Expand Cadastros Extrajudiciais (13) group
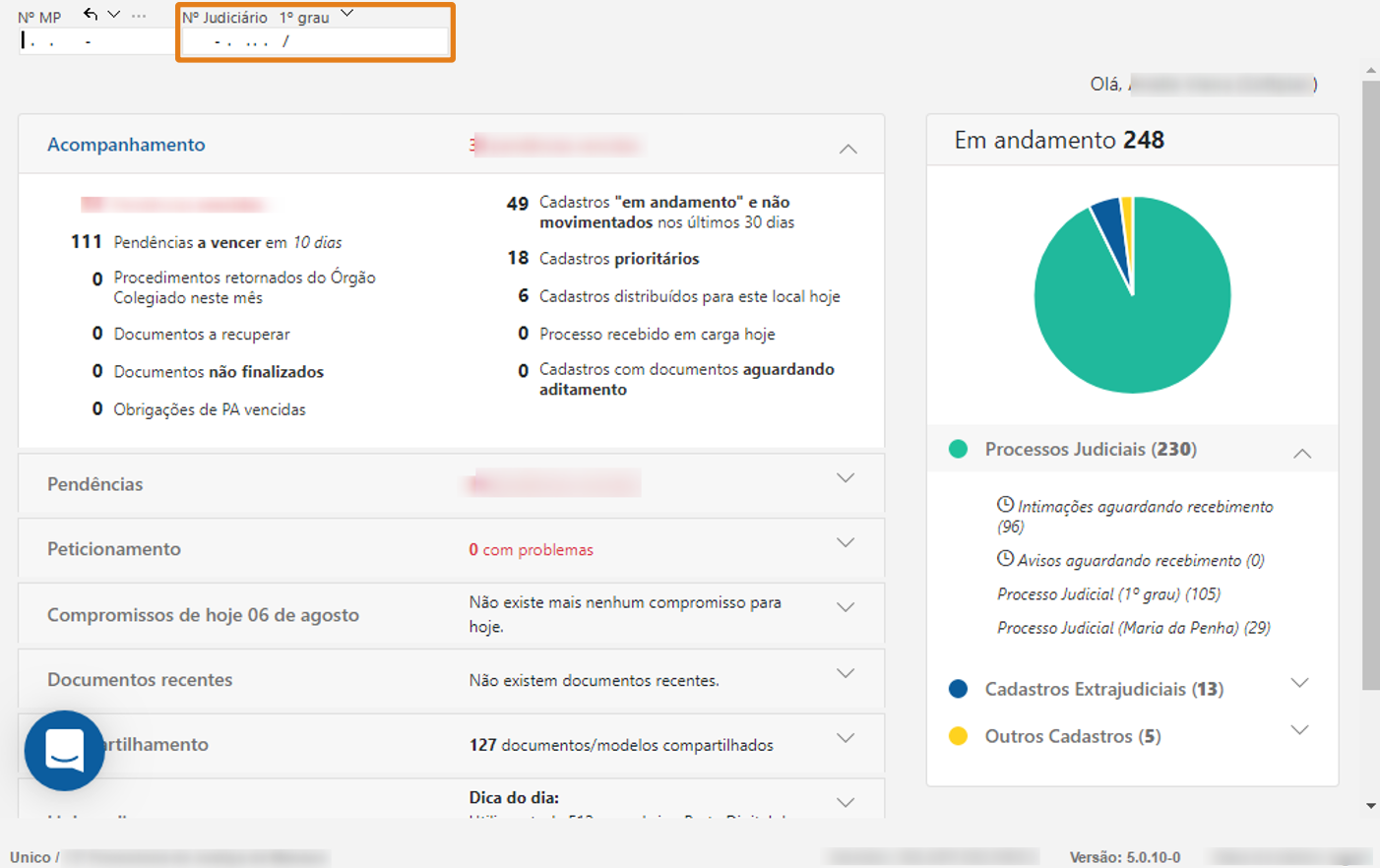This screenshot has width=1380, height=868. point(1299,683)
